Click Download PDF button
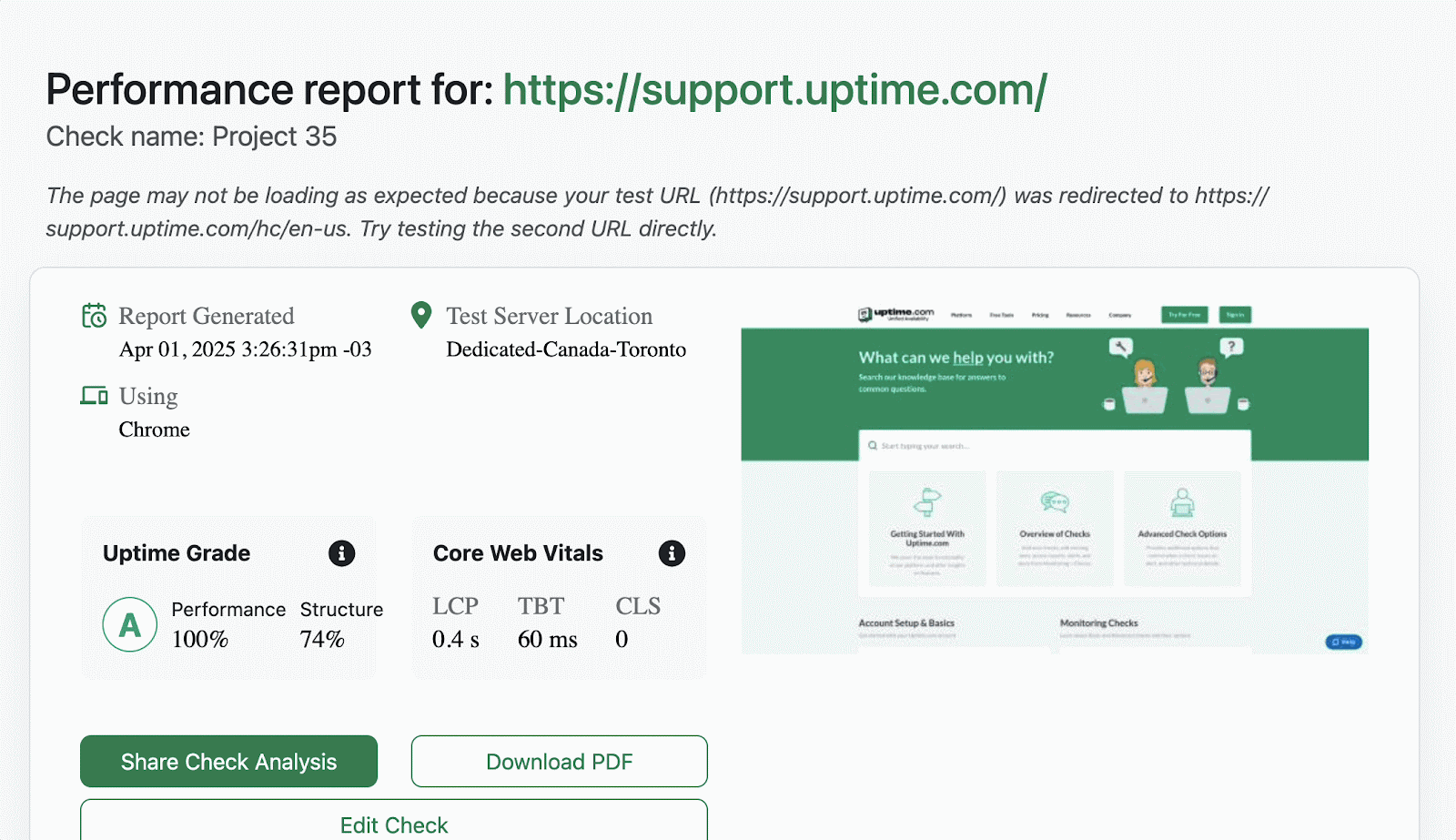 click(559, 761)
